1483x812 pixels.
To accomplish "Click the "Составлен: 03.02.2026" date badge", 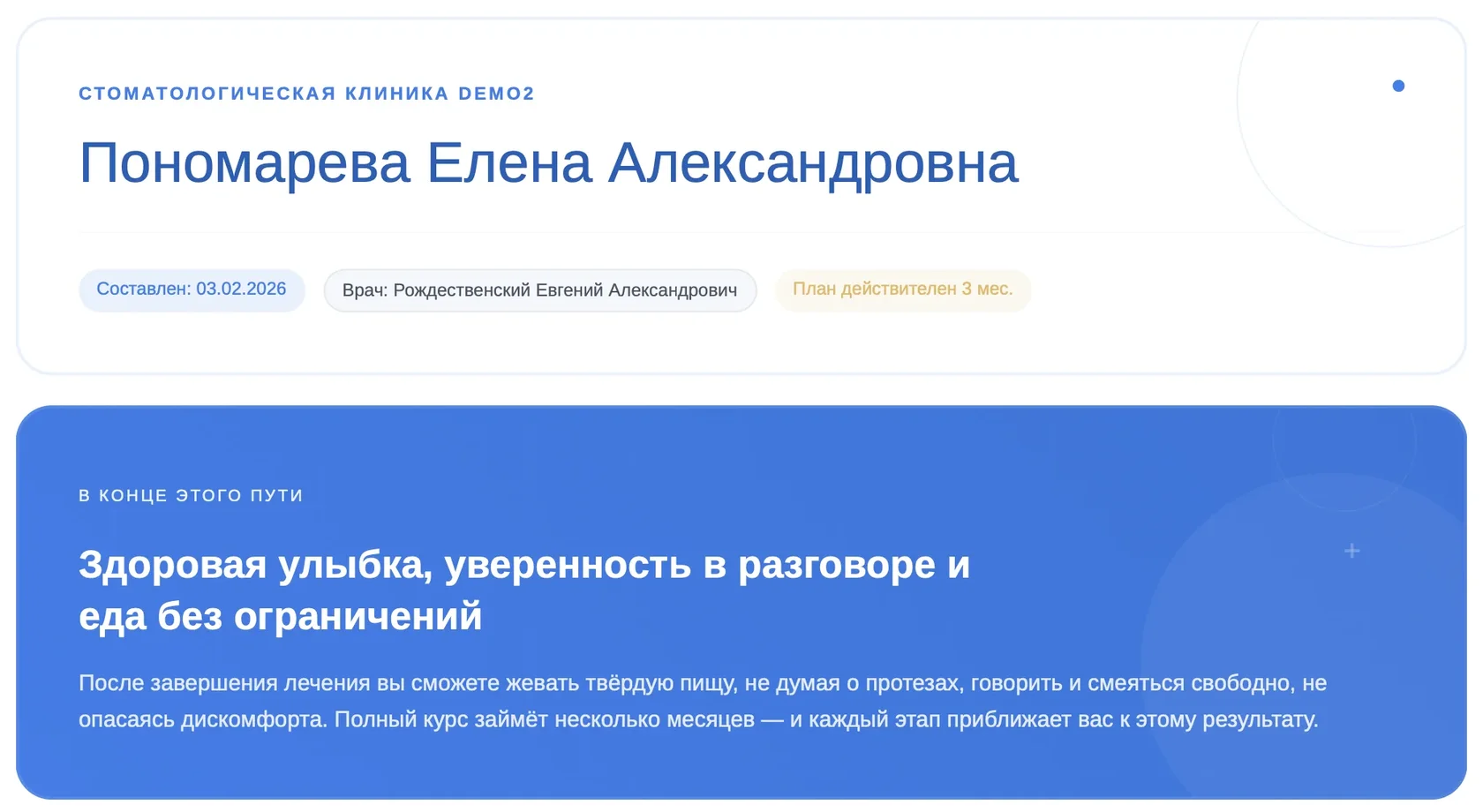I will coord(192,289).
